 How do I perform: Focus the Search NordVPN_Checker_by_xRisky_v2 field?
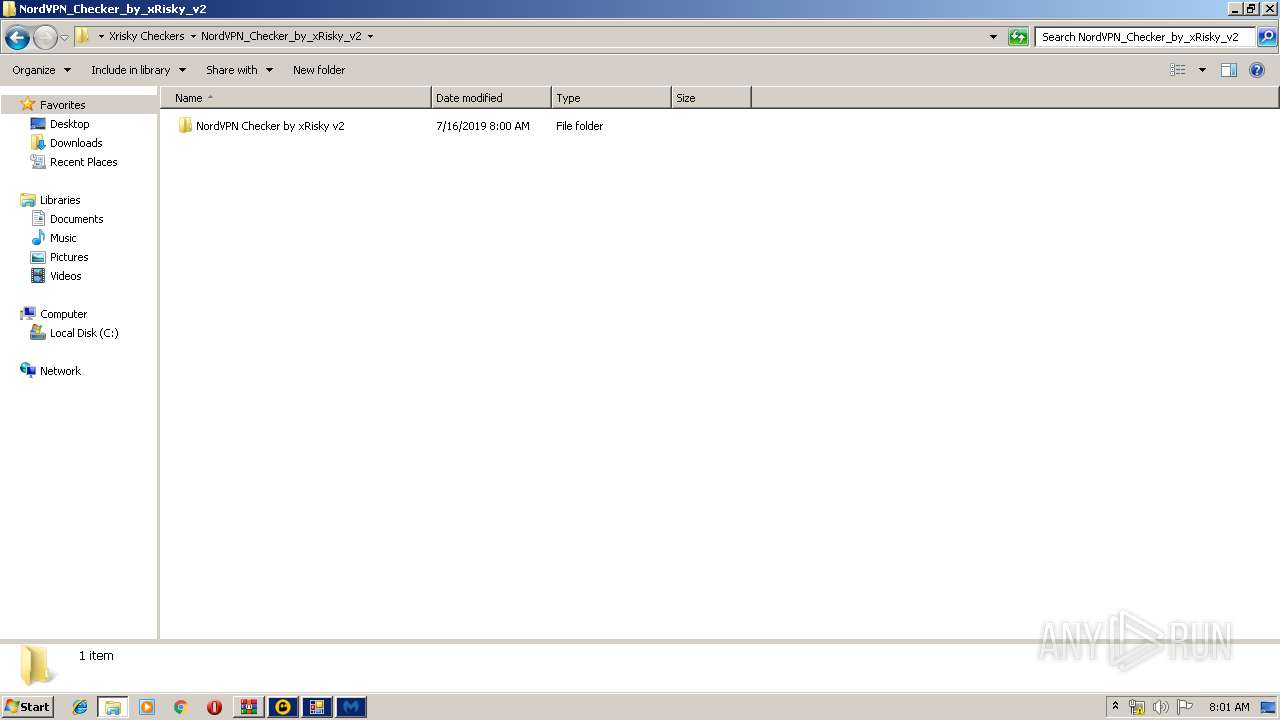coord(1144,37)
